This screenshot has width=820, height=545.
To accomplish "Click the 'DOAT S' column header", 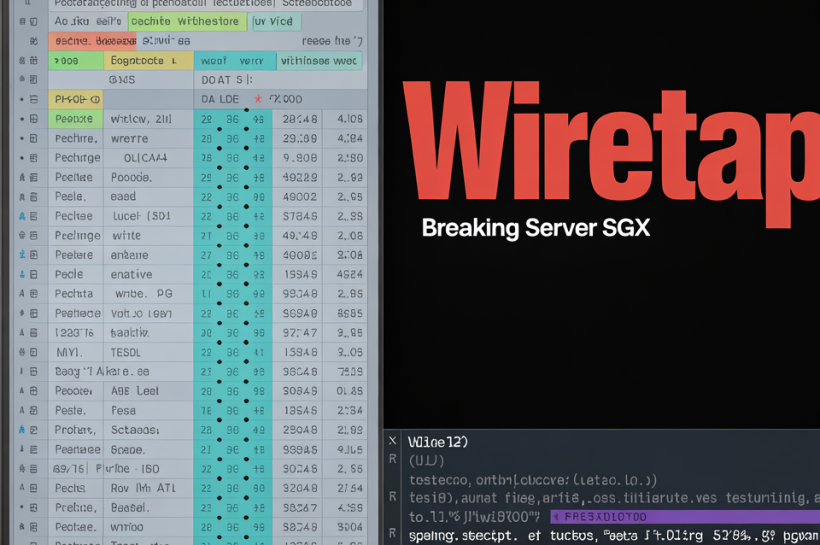I will [x=227, y=80].
